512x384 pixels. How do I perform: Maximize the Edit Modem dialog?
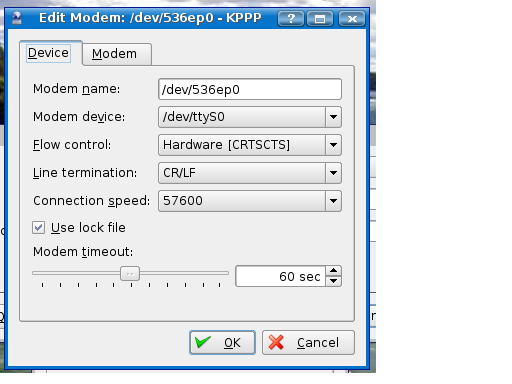point(320,18)
